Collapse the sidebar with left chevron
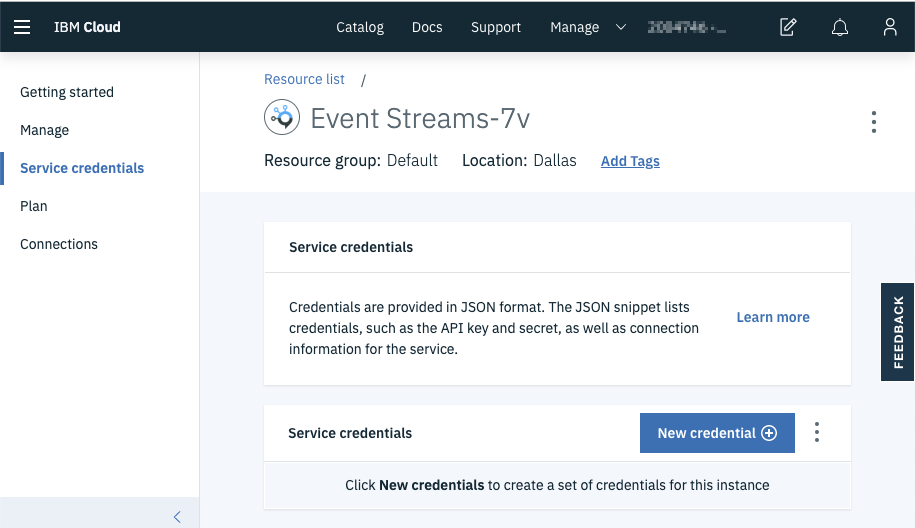The width and height of the screenshot is (915, 528). click(177, 516)
